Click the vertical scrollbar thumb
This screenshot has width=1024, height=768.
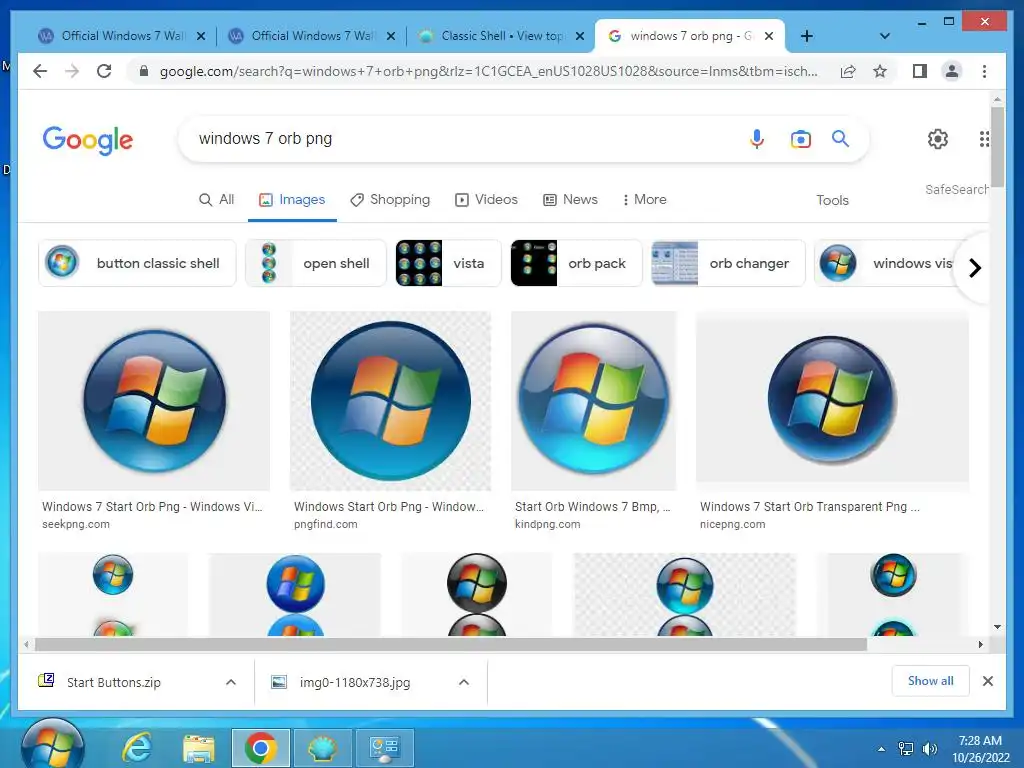click(x=997, y=146)
